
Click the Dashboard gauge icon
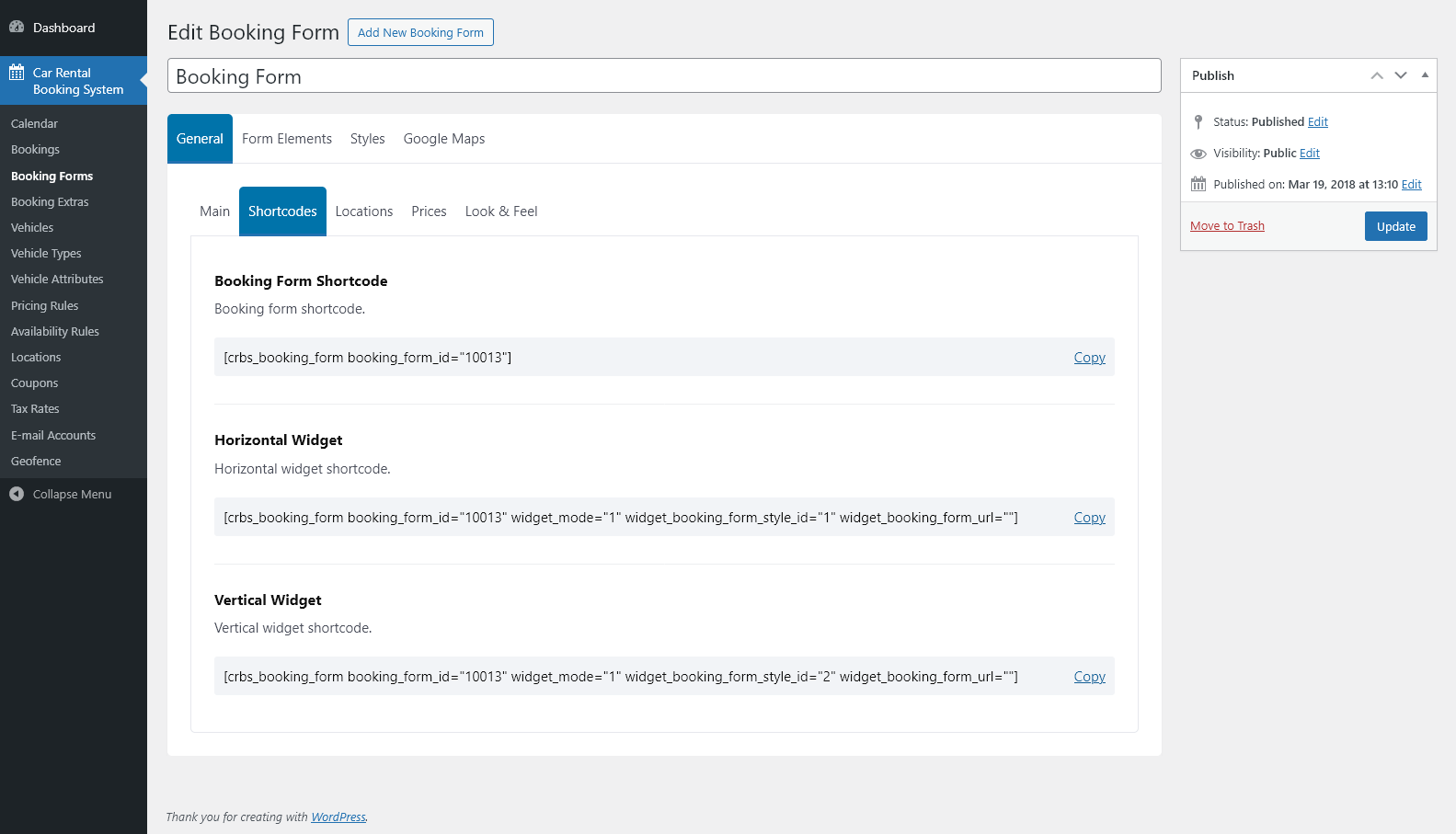tap(17, 28)
